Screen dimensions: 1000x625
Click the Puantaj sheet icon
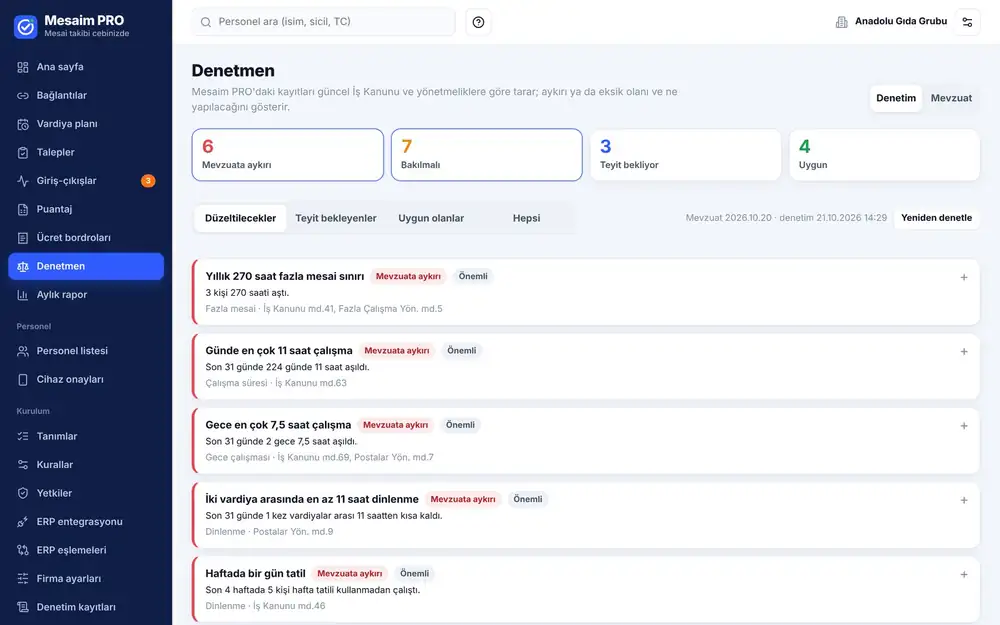pyautogui.click(x=23, y=209)
